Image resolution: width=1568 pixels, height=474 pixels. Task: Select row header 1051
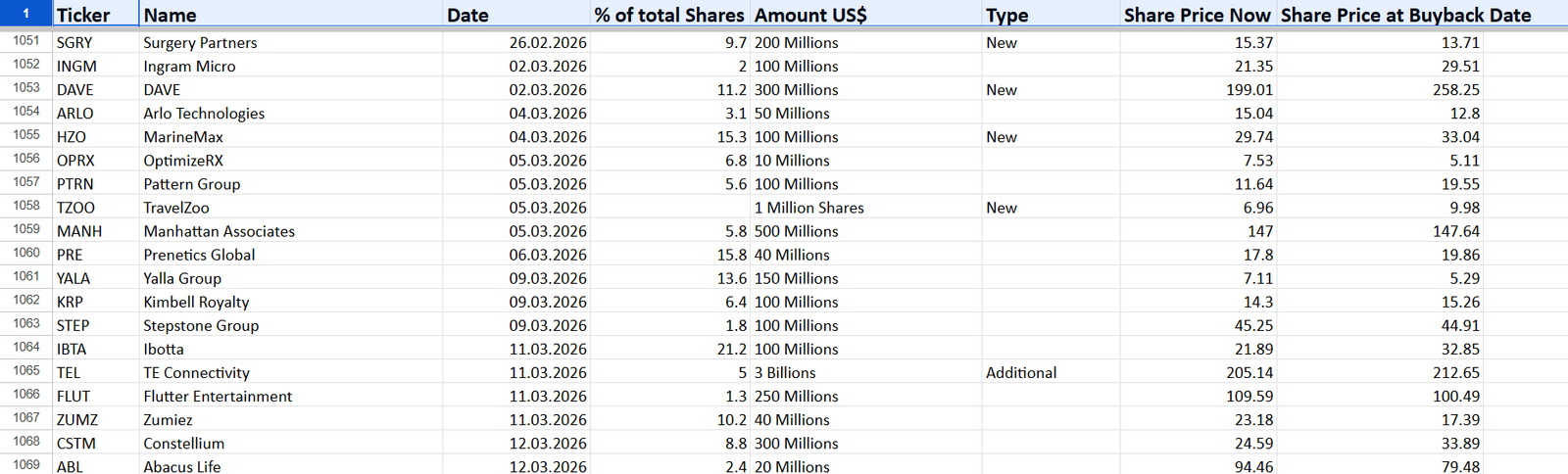26,41
